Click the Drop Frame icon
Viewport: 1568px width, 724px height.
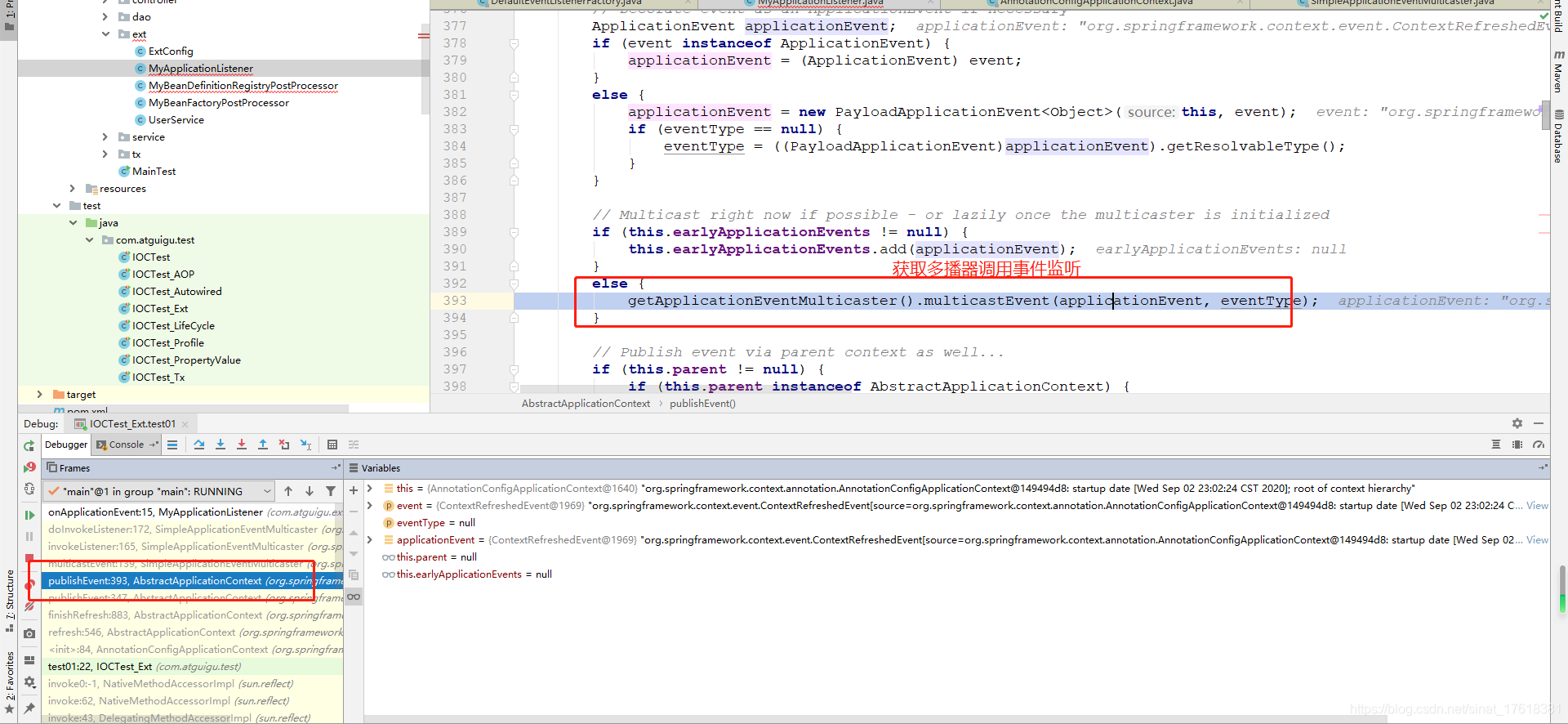pos(284,445)
